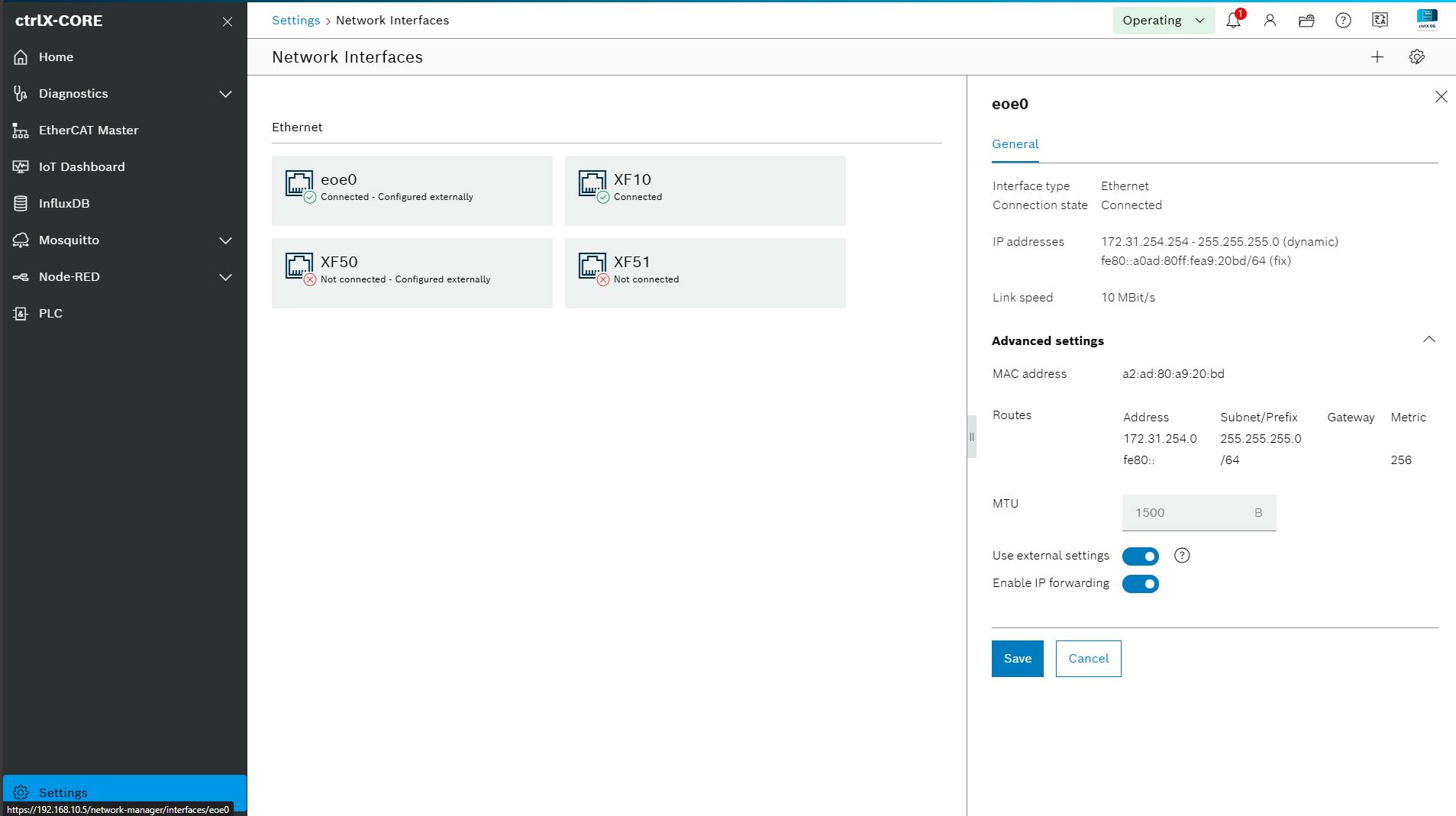Click MAC address a2:ad:80:a9:20:bd
Image resolution: width=1456 pixels, height=816 pixels.
[1174, 374]
